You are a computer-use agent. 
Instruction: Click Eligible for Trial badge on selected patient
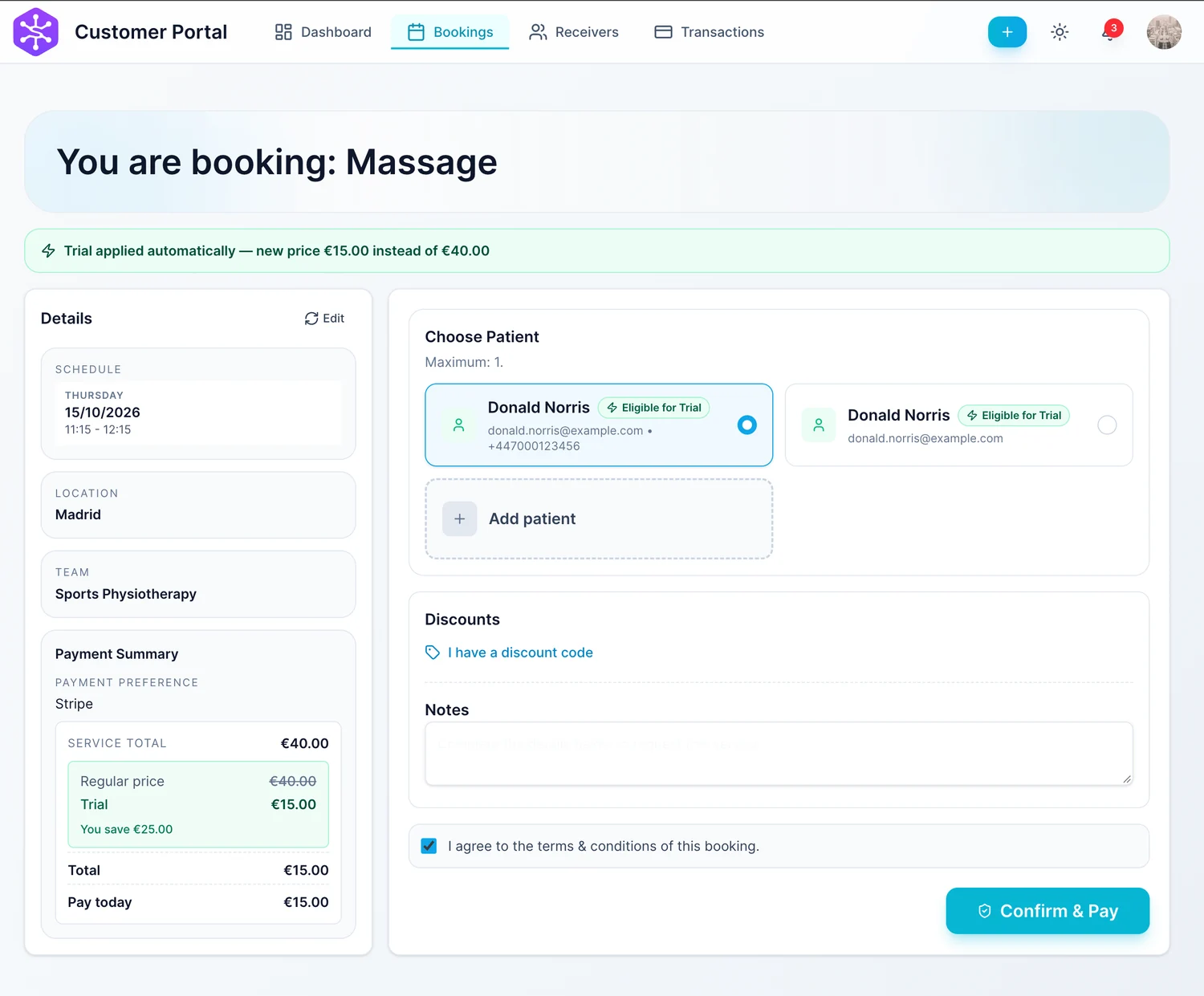[654, 408]
